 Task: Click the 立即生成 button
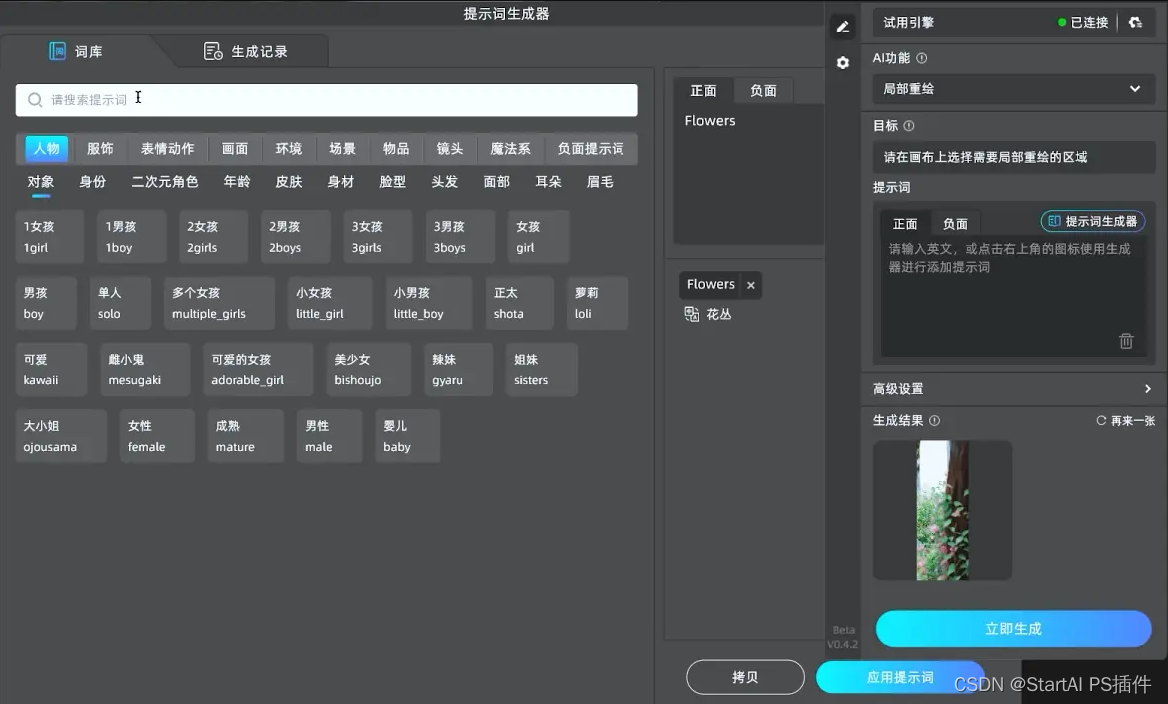click(x=1013, y=629)
